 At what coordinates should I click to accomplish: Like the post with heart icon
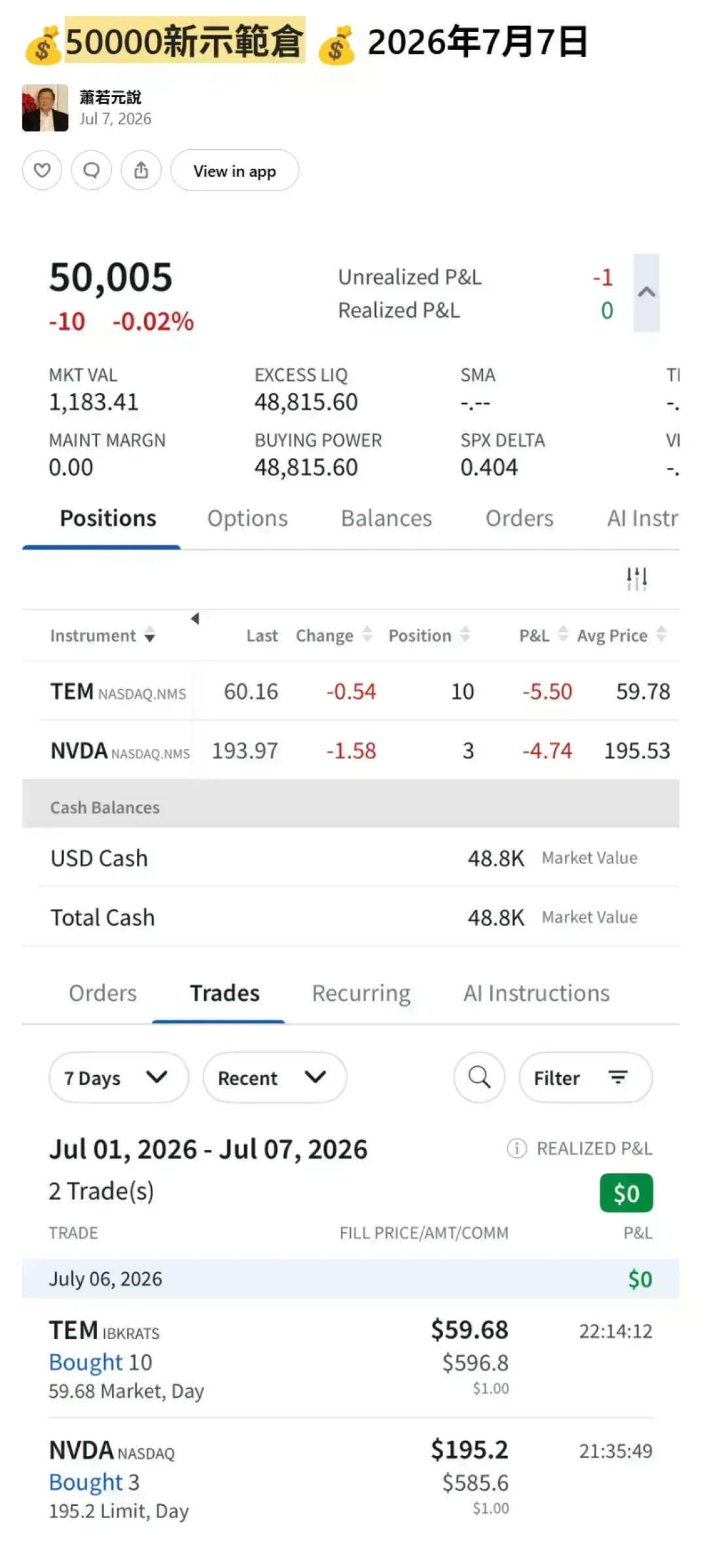point(42,170)
